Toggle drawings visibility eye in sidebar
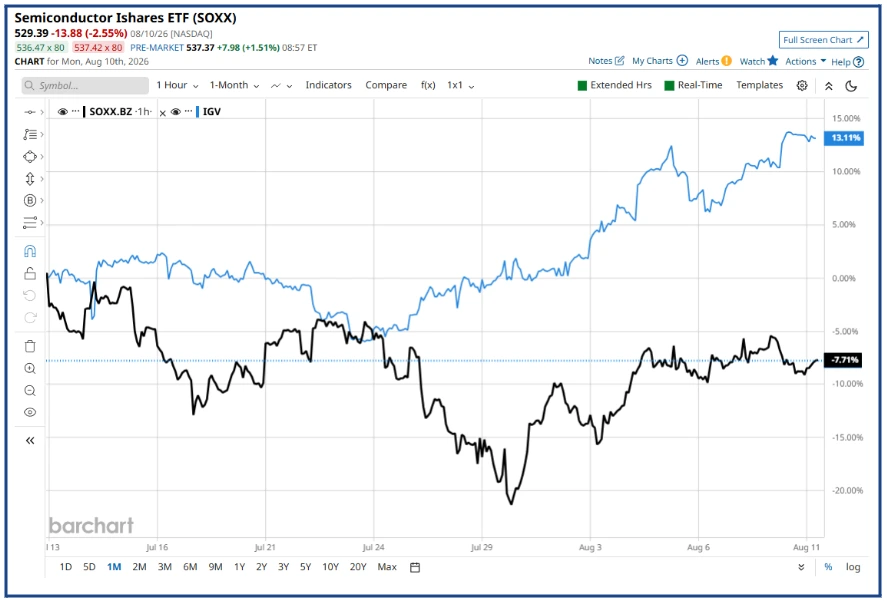Screen dimensions: 887x601 30,412
